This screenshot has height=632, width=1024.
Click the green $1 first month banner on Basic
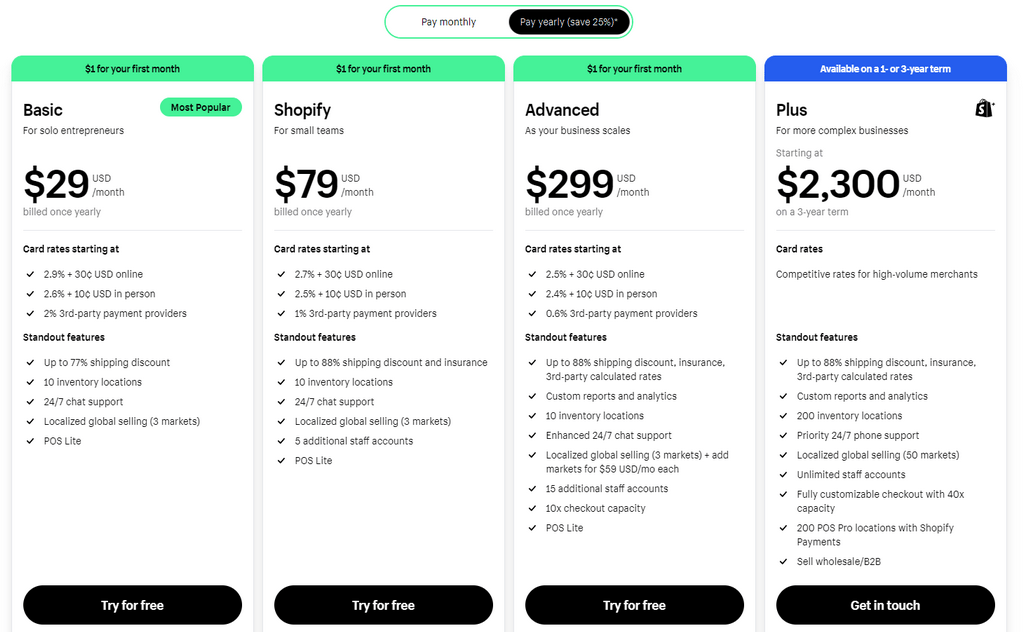coord(133,69)
